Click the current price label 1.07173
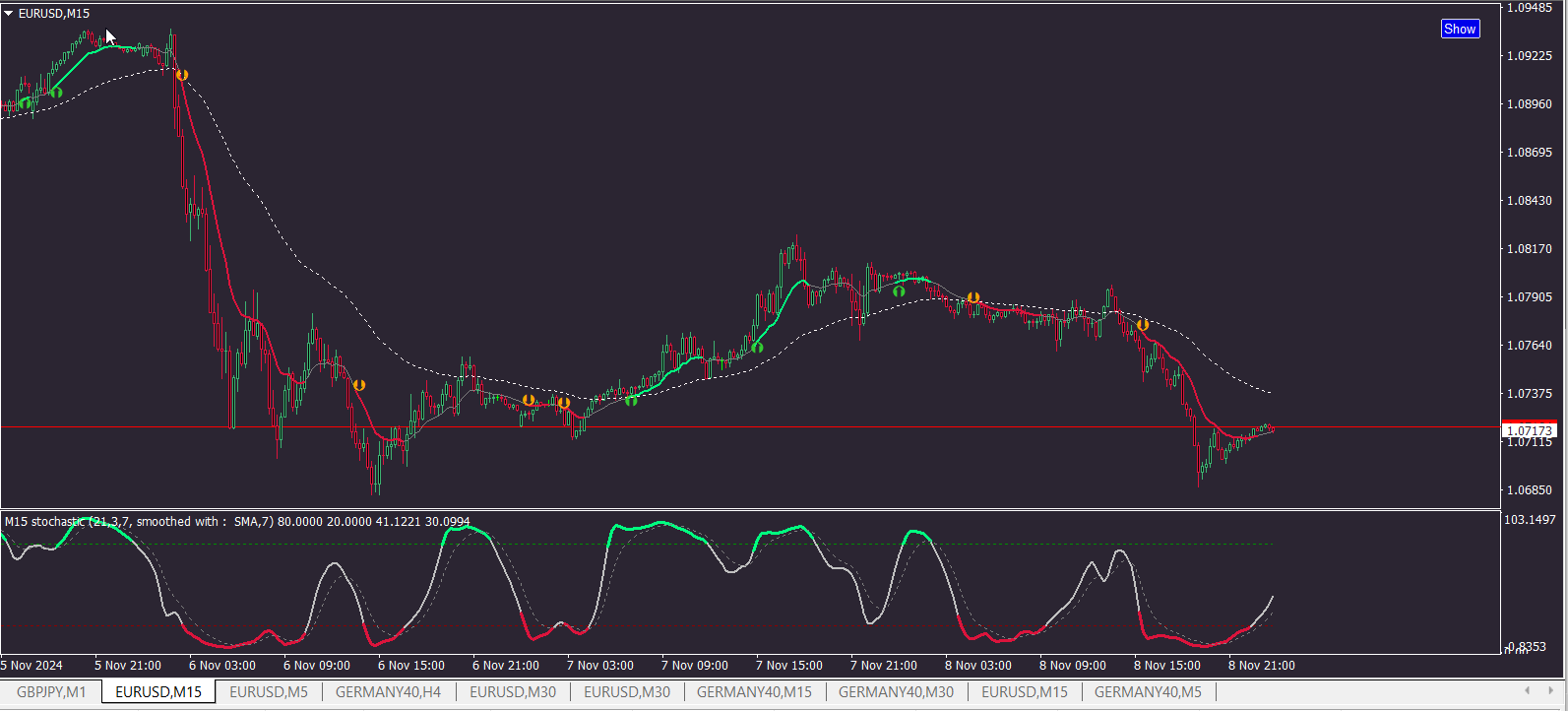This screenshot has width=1568, height=711. tap(1530, 431)
